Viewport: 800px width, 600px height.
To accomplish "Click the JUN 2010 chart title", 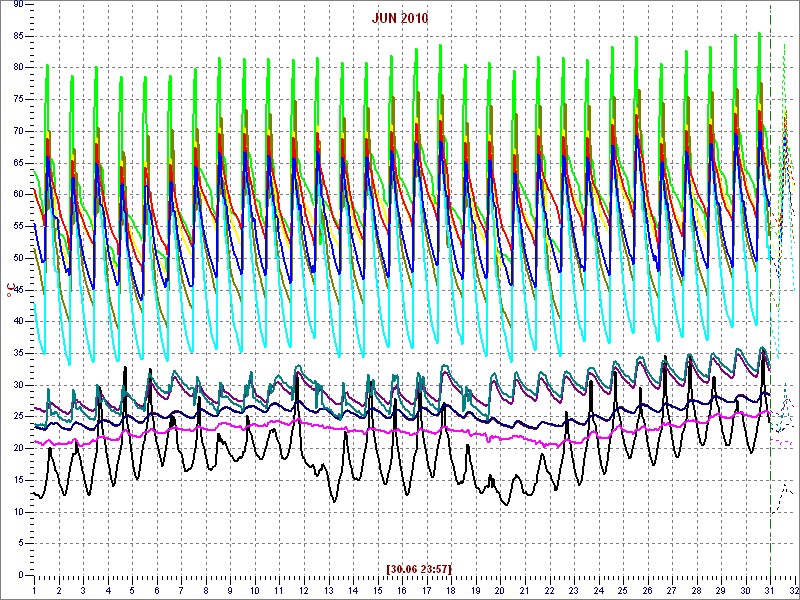I will tap(400, 19).
